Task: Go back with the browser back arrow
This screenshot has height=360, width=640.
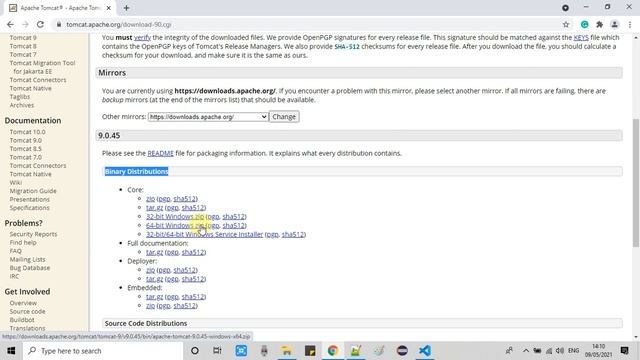Action: (10, 24)
